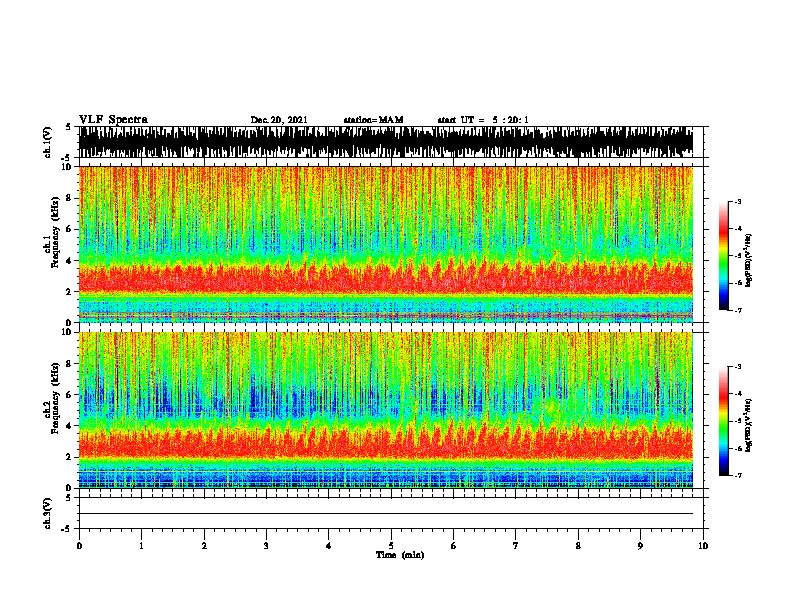This screenshot has width=792, height=612.
Task: Click time axis tick label "3"
Action: (x=267, y=545)
